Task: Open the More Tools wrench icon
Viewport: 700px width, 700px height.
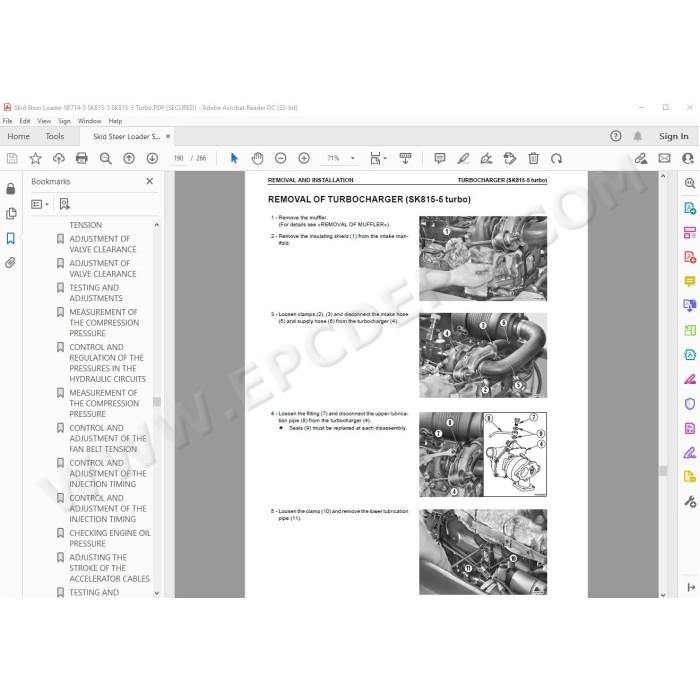Action: click(x=690, y=502)
